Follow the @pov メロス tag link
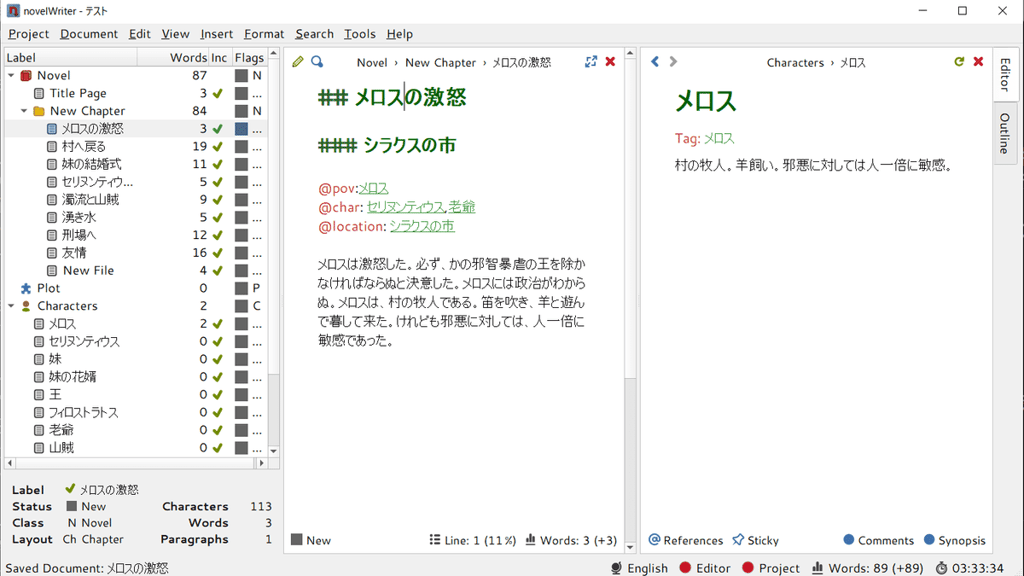1024x576 pixels. point(374,188)
